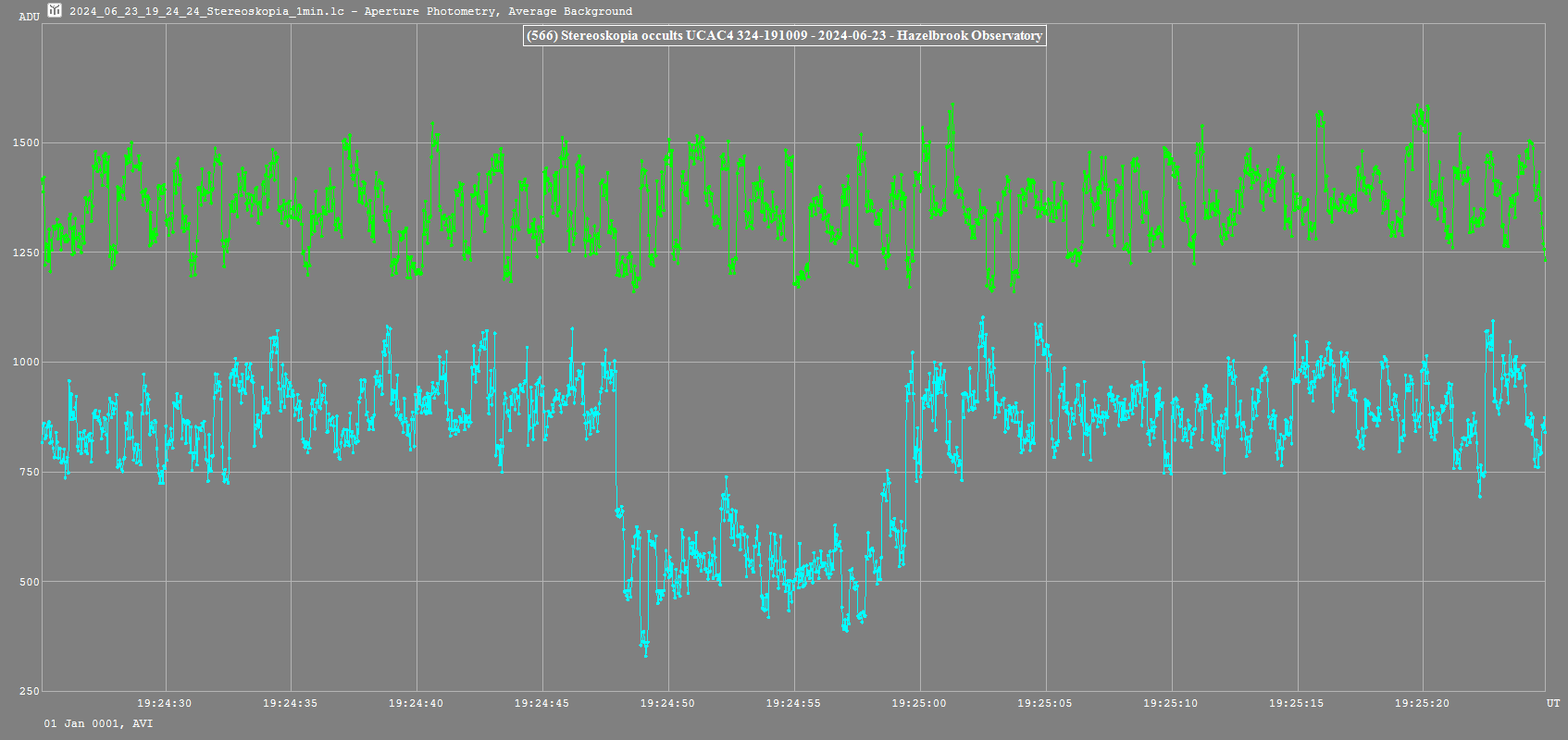Click the UT axis label
This screenshot has height=740, width=1568.
[x=1553, y=703]
